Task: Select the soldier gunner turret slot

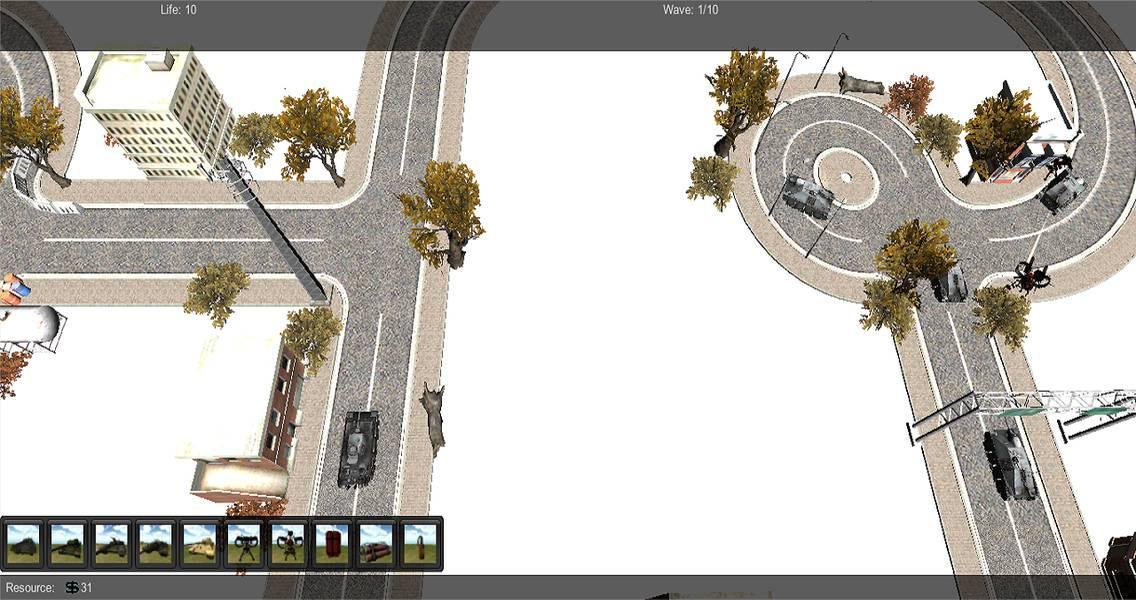Action: click(x=289, y=543)
